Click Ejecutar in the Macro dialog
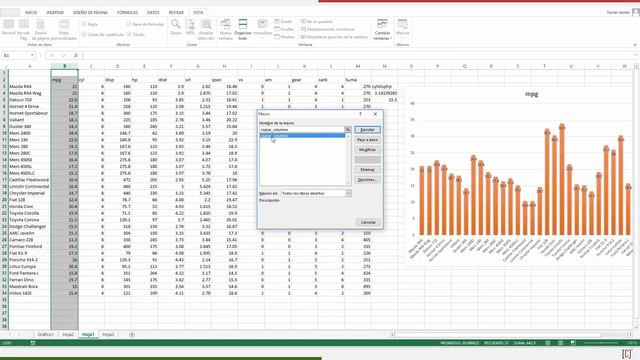This screenshot has width=640, height=360. (x=367, y=130)
